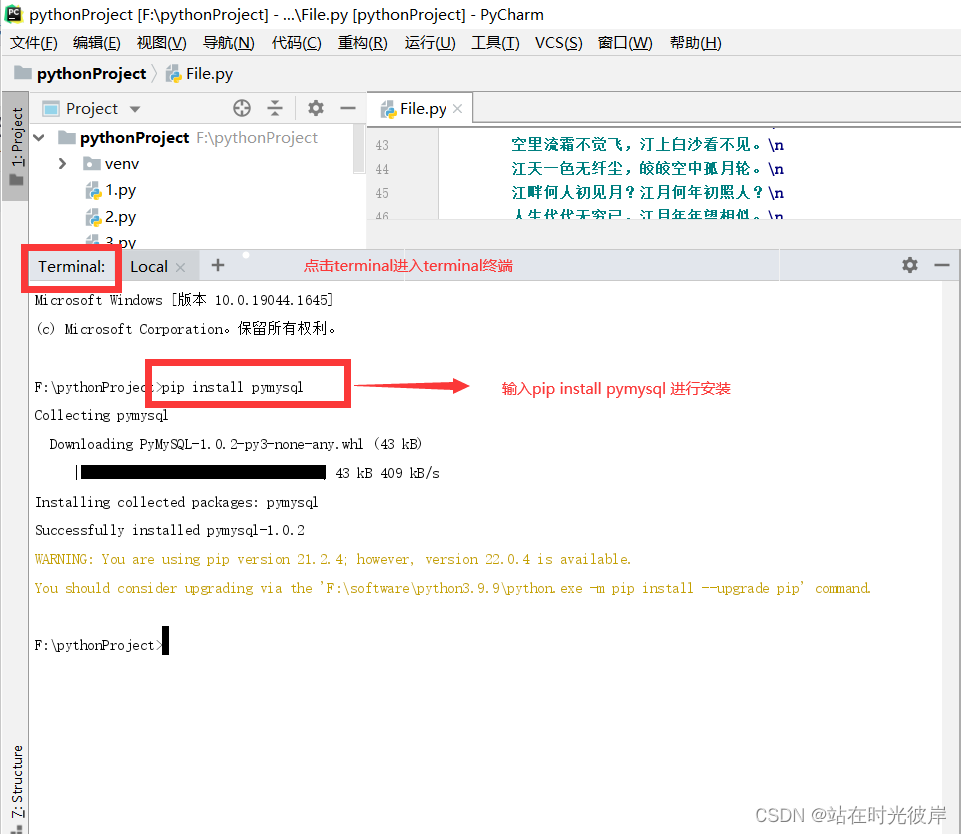Toggle the 1: Project side tool window
The width and height of the screenshot is (961, 834).
tap(17, 146)
